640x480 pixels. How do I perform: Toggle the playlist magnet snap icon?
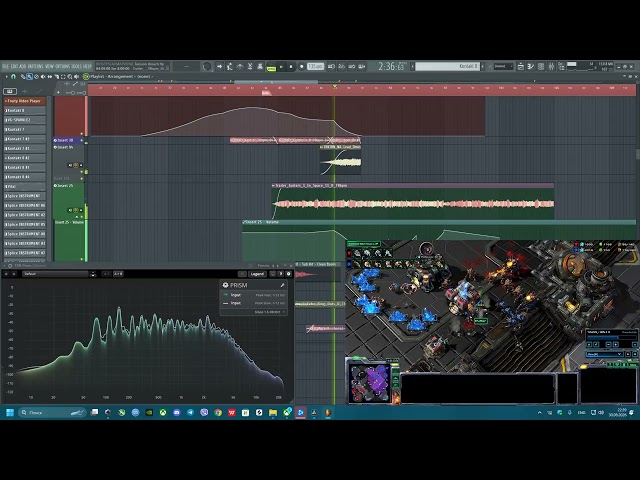coord(13,76)
